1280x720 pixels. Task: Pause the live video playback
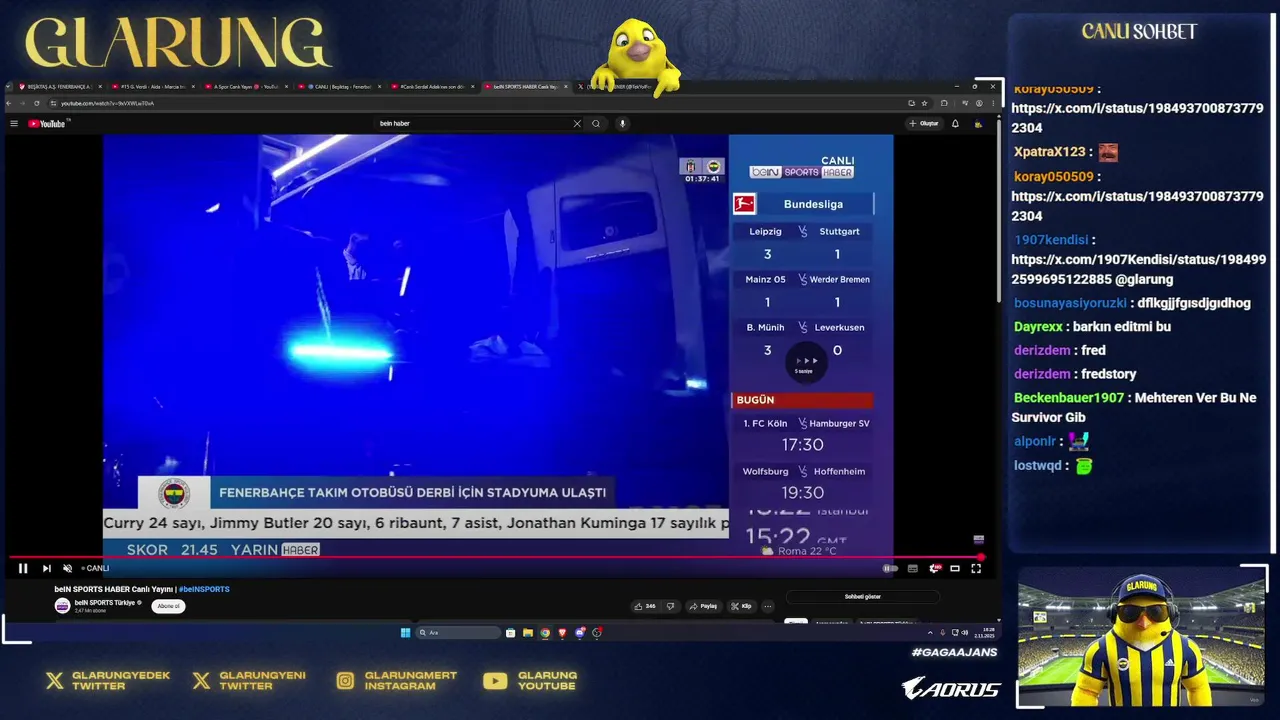pyautogui.click(x=23, y=568)
